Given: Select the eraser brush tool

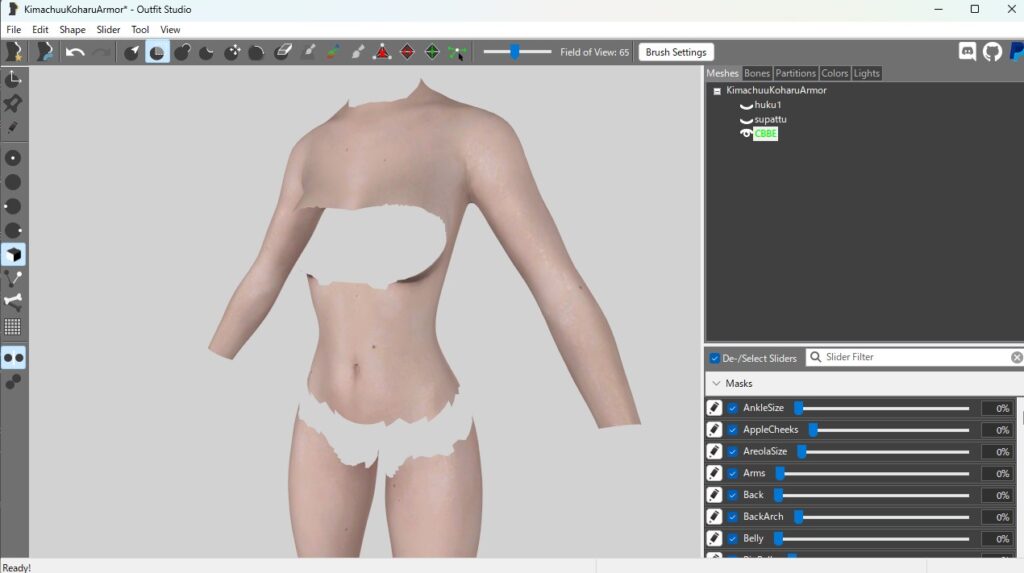Looking at the screenshot, I should click(x=282, y=52).
